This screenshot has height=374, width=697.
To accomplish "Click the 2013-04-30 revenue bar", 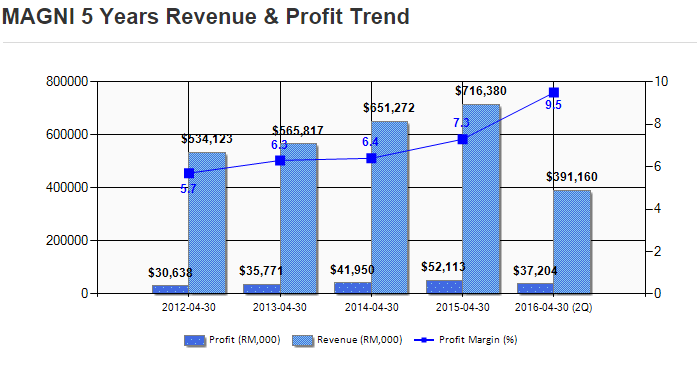I will click(298, 218).
